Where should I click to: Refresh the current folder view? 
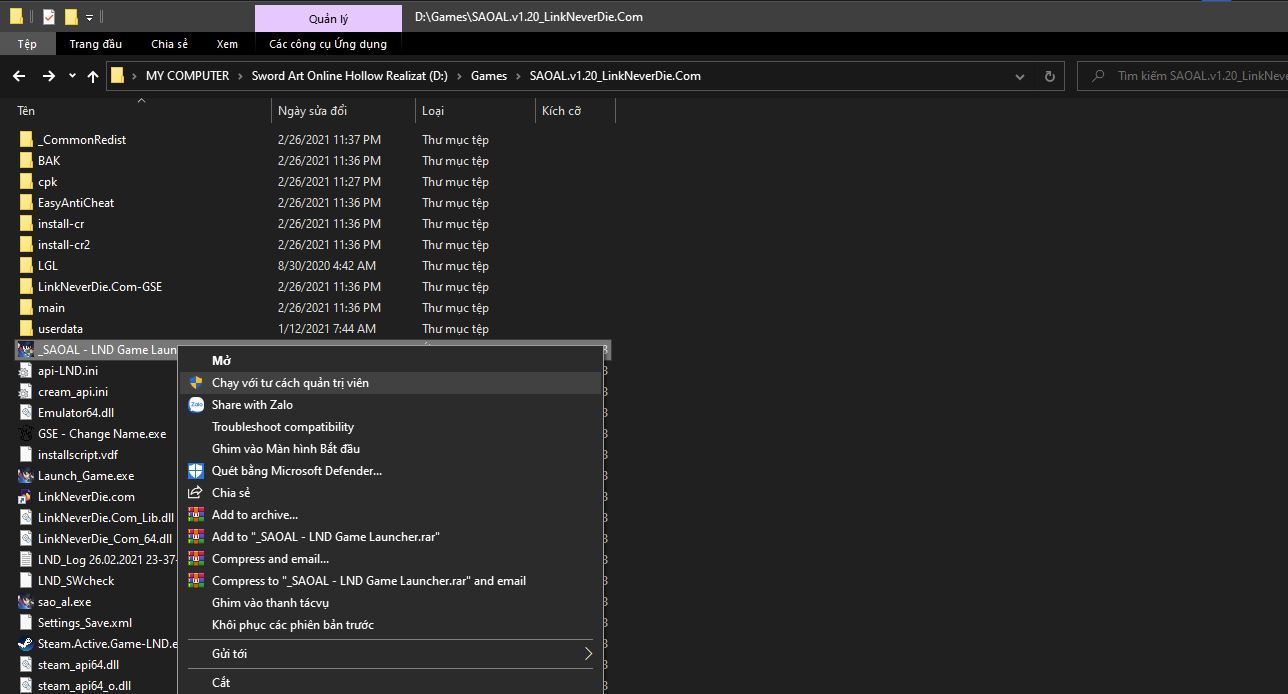(x=1049, y=76)
